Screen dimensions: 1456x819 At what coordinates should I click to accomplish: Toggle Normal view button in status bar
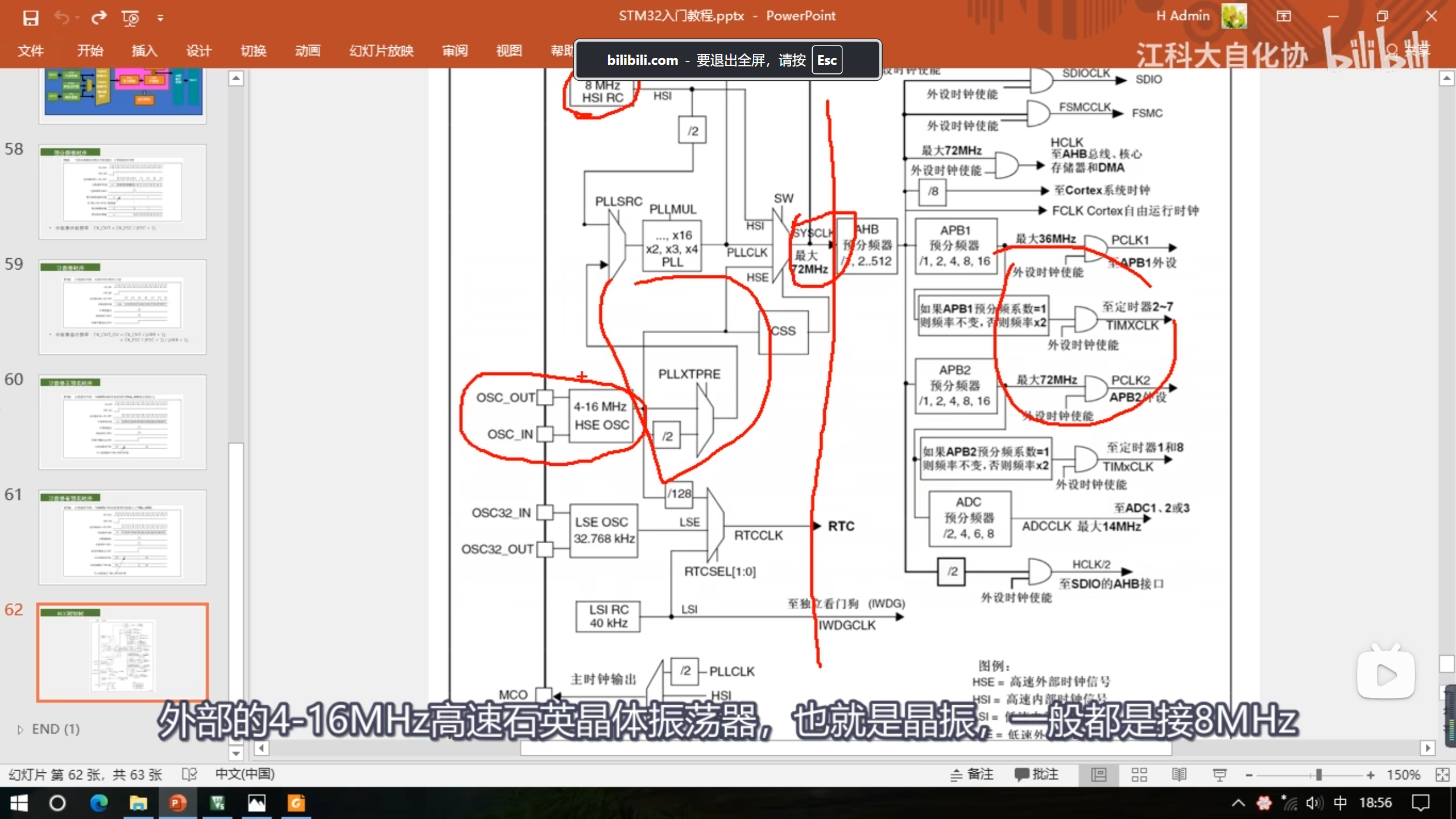tap(1099, 775)
